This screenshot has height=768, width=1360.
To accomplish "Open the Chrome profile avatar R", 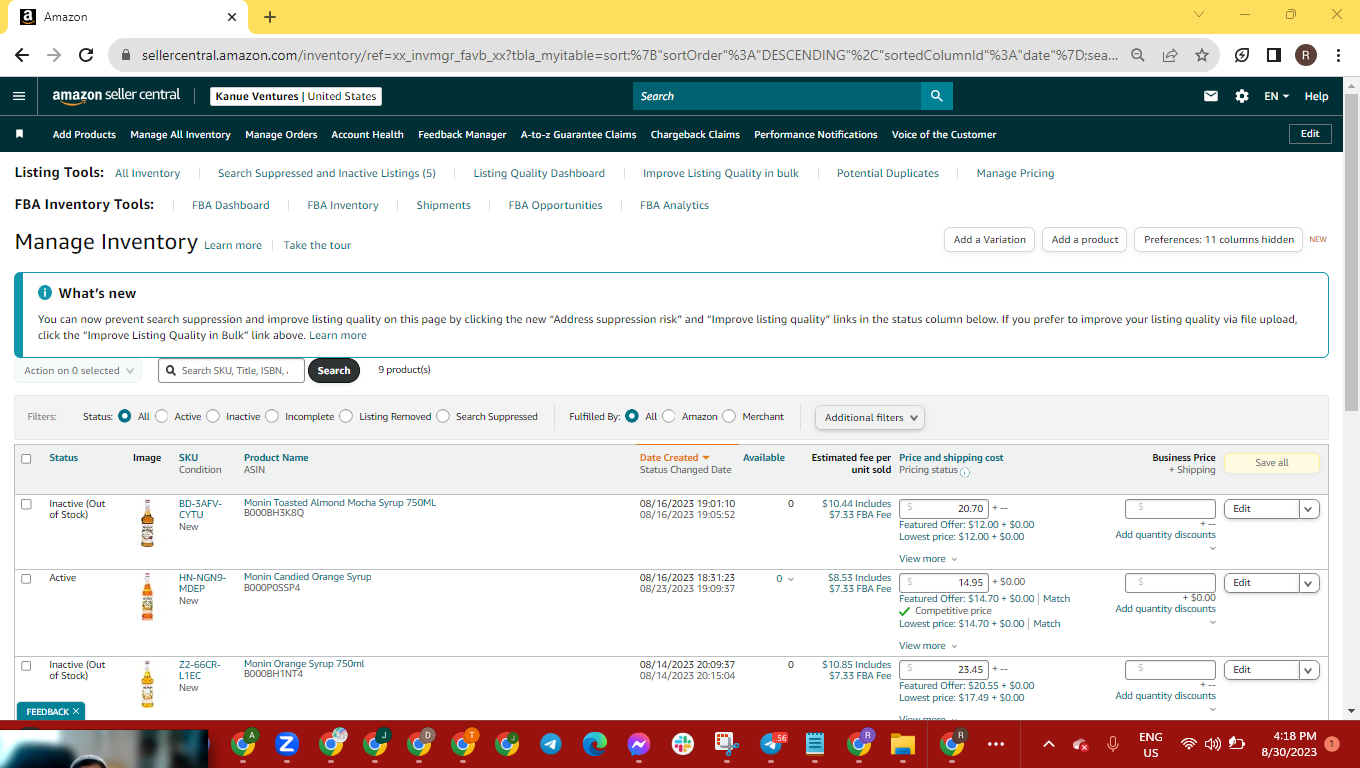I will tap(1306, 55).
